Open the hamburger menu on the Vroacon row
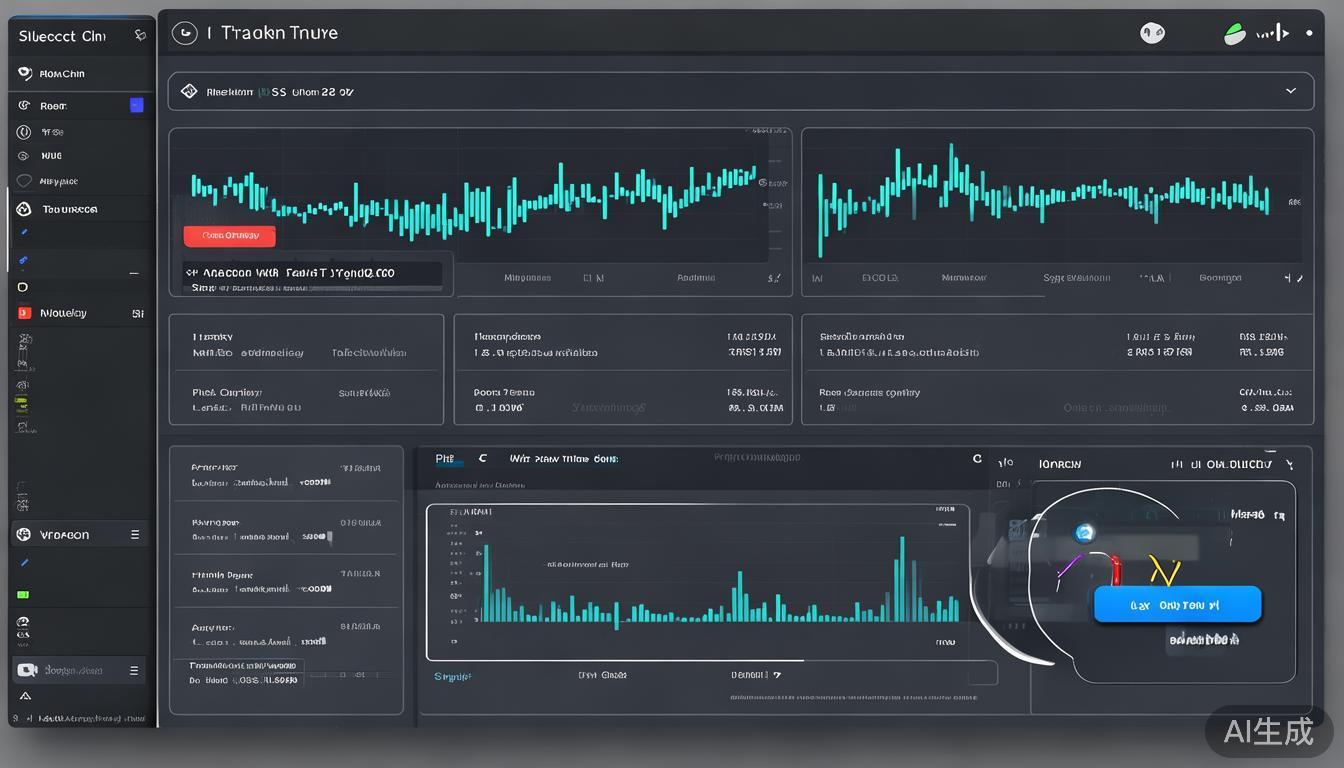Screen dimensions: 1344x768 (x=135, y=535)
